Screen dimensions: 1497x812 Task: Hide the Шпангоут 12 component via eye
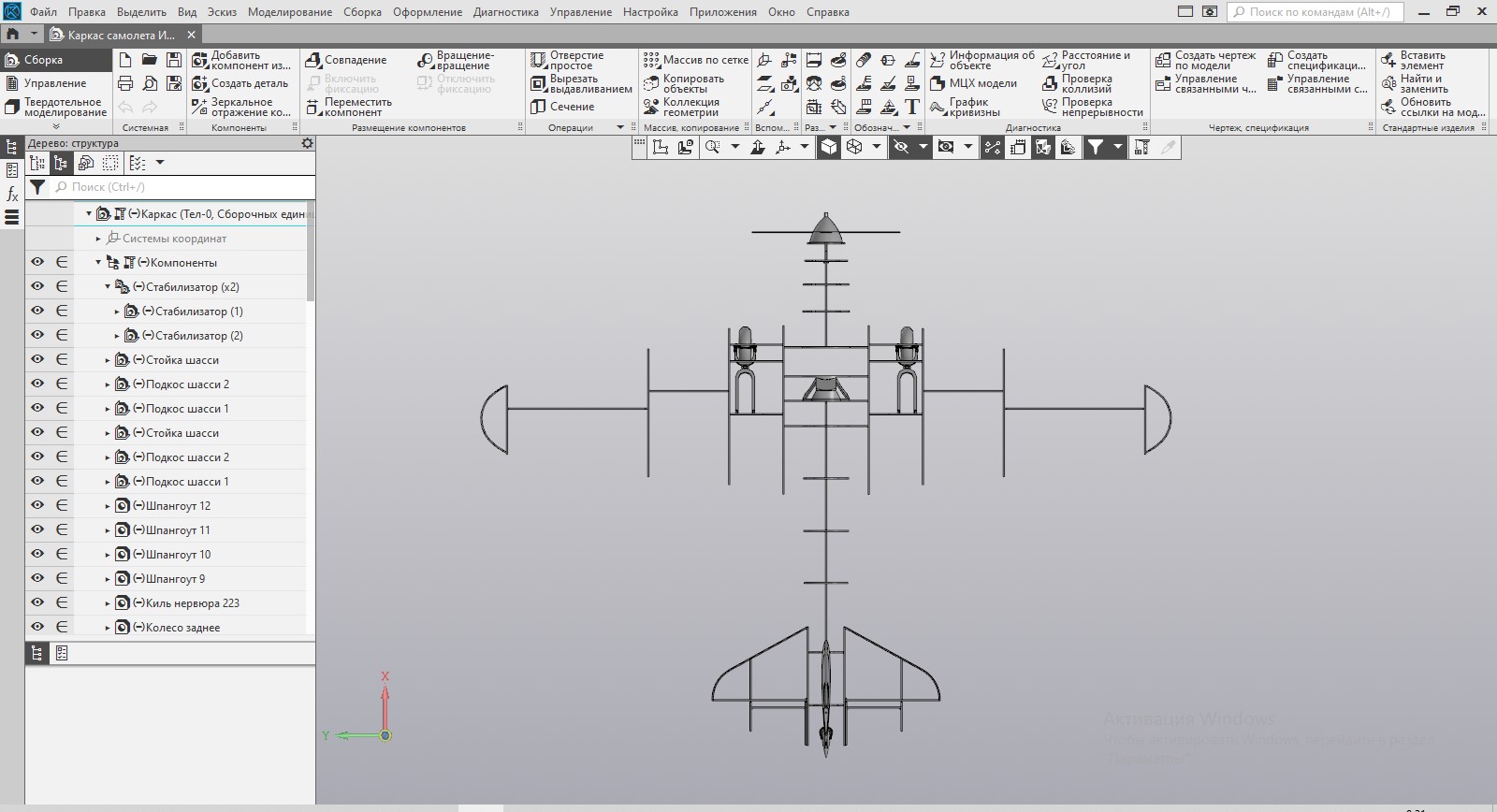37,506
